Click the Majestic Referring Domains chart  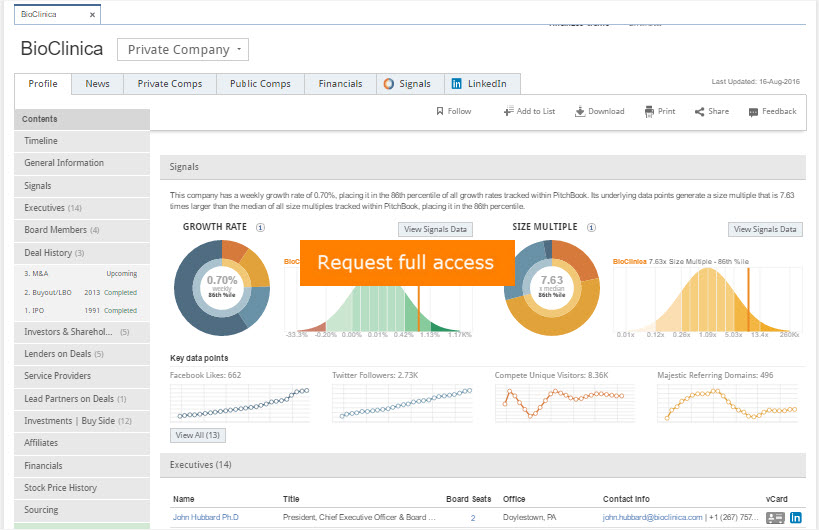728,403
